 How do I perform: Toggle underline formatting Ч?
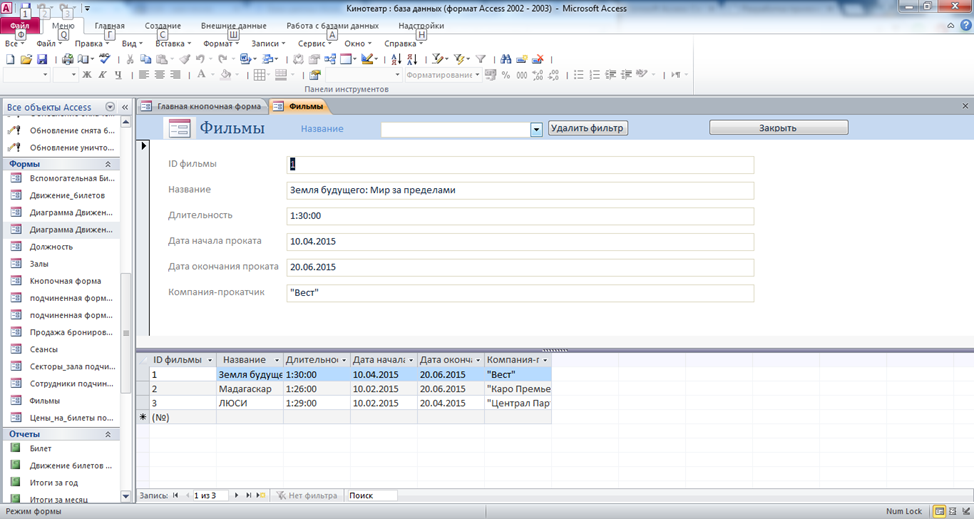pos(118,74)
